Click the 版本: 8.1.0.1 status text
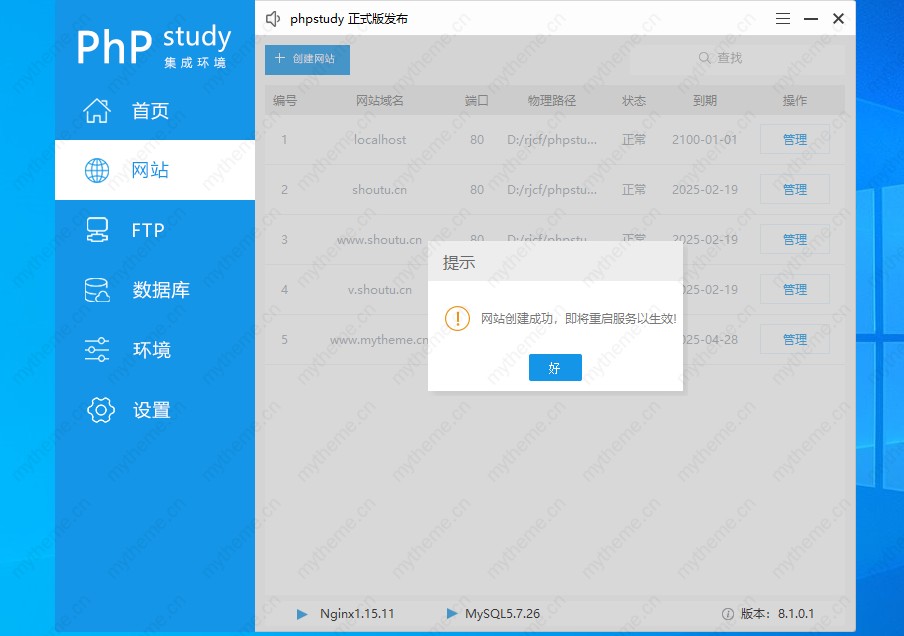The image size is (904, 636). tap(777, 614)
